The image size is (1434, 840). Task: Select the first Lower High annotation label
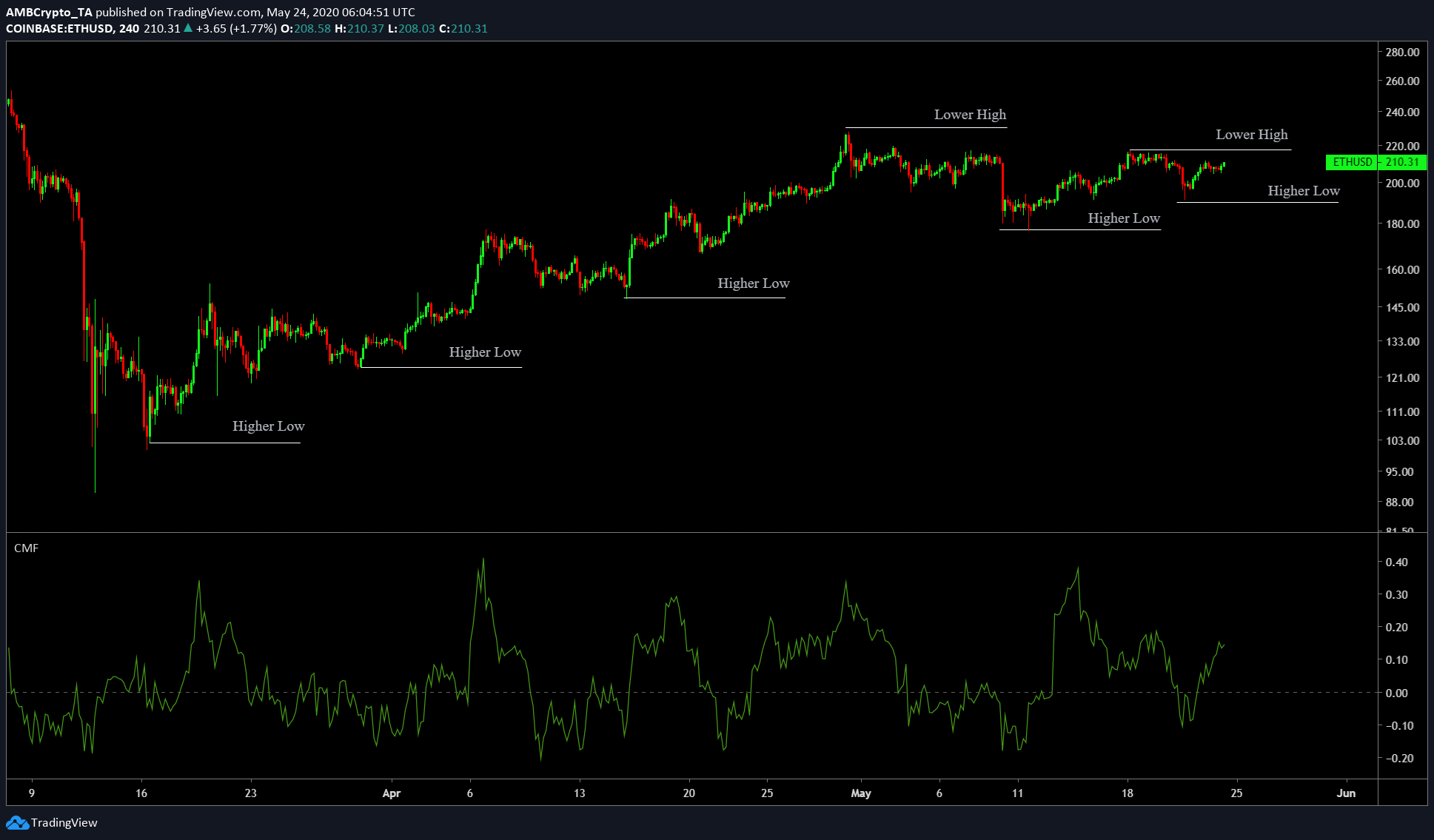pos(970,115)
